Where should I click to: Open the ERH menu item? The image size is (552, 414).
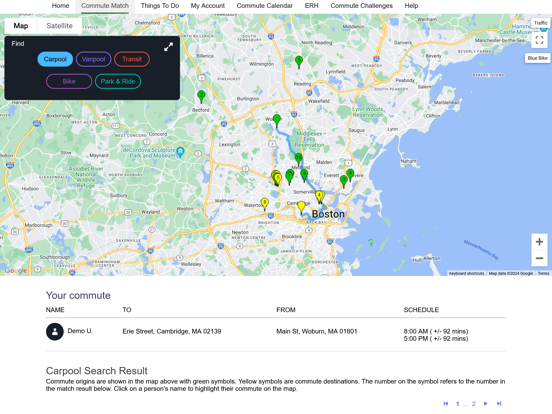coord(312,6)
